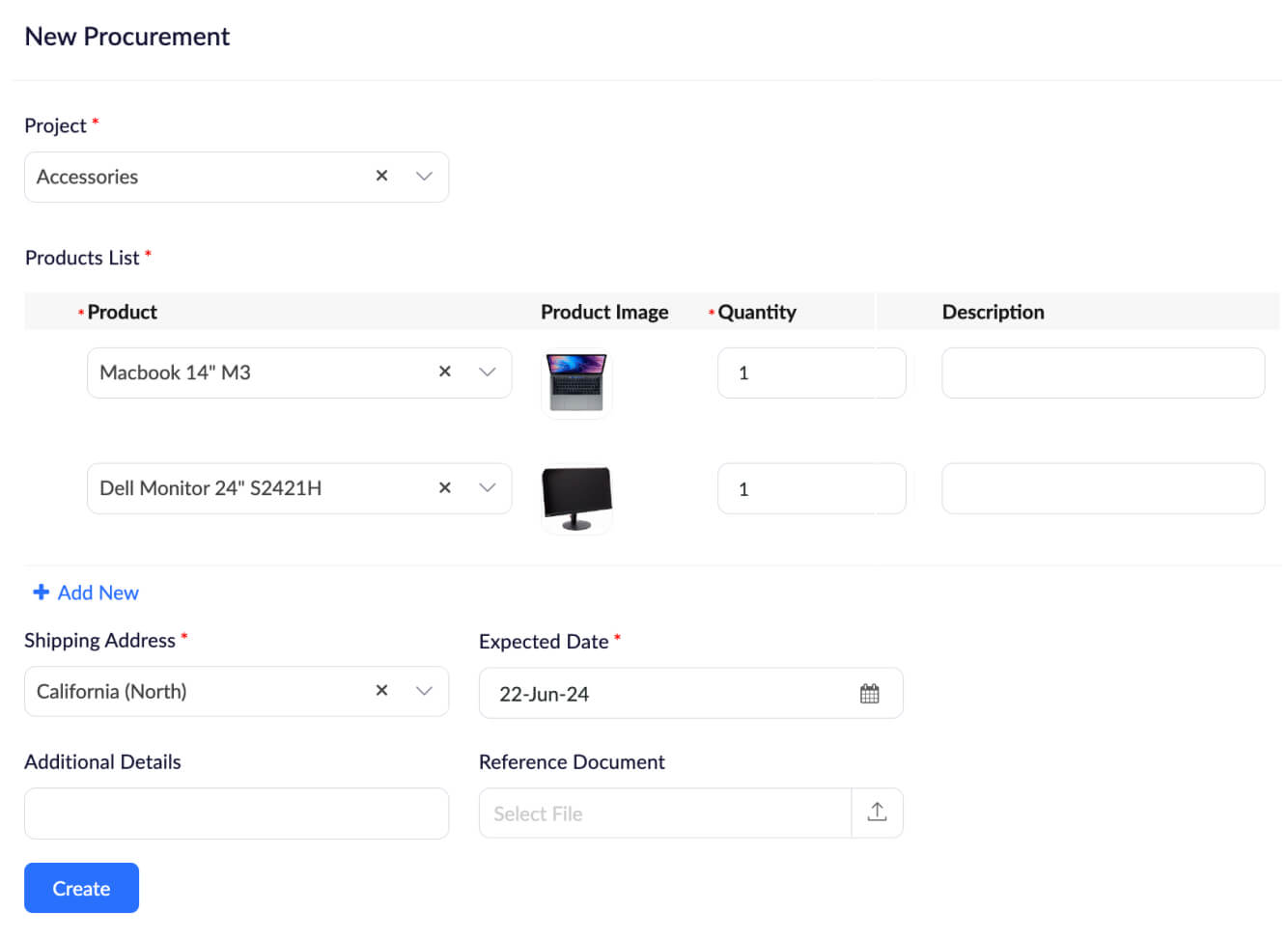Remove Macbook 14" M3 product selection
The height and width of the screenshot is (938, 1288).
[x=445, y=372]
